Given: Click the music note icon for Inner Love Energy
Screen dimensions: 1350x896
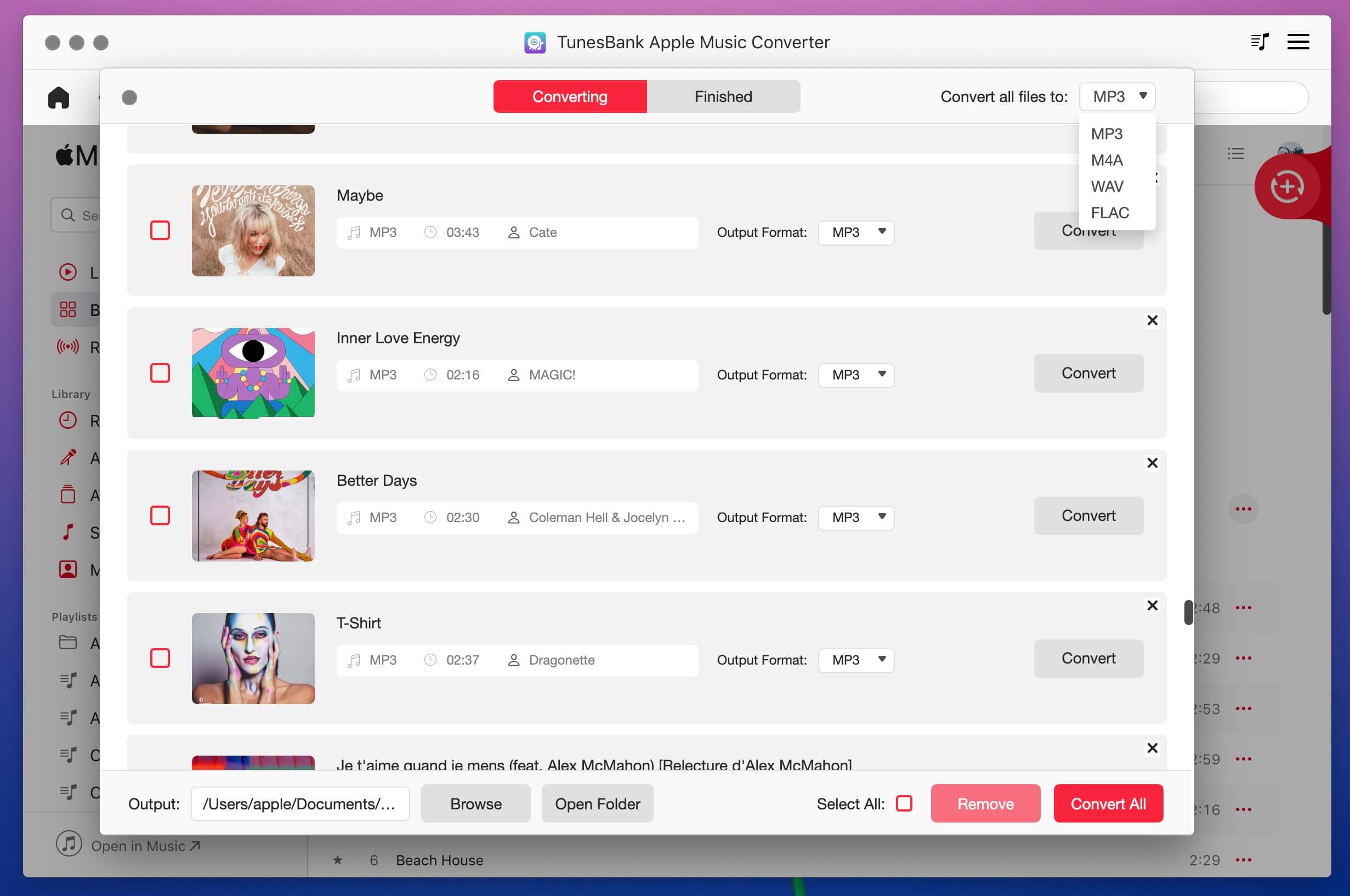Looking at the screenshot, I should (354, 374).
